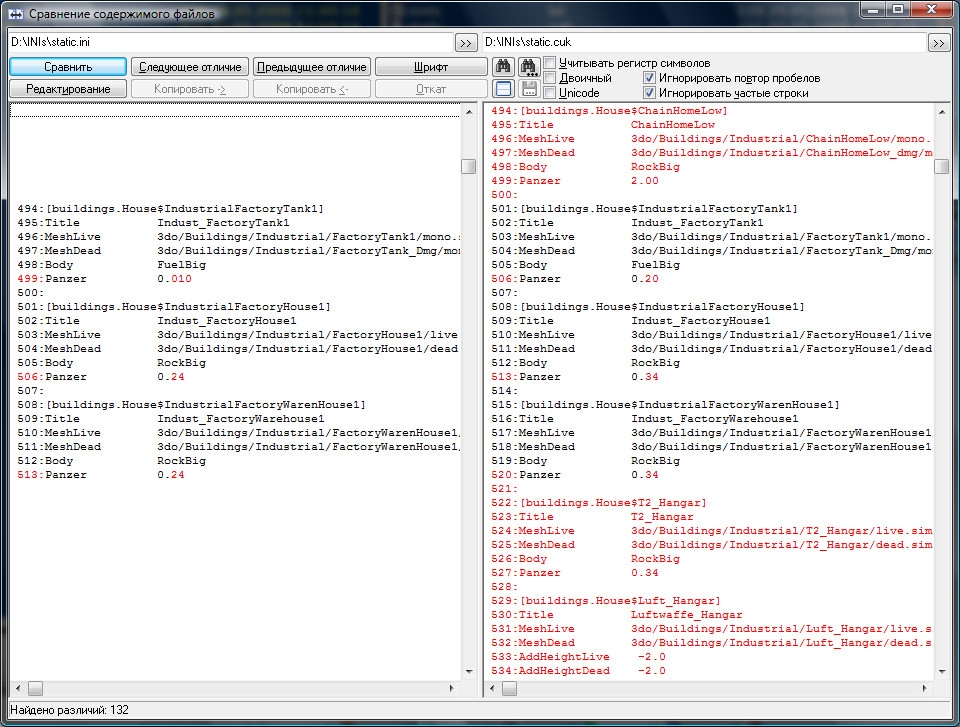
Task: Maximize the comparison window
Action: [x=898, y=9]
